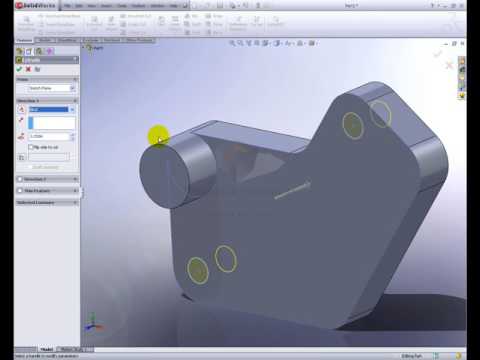Select the Extruded Boss/Base tool
The height and width of the screenshot is (360, 480).
[26, 23]
